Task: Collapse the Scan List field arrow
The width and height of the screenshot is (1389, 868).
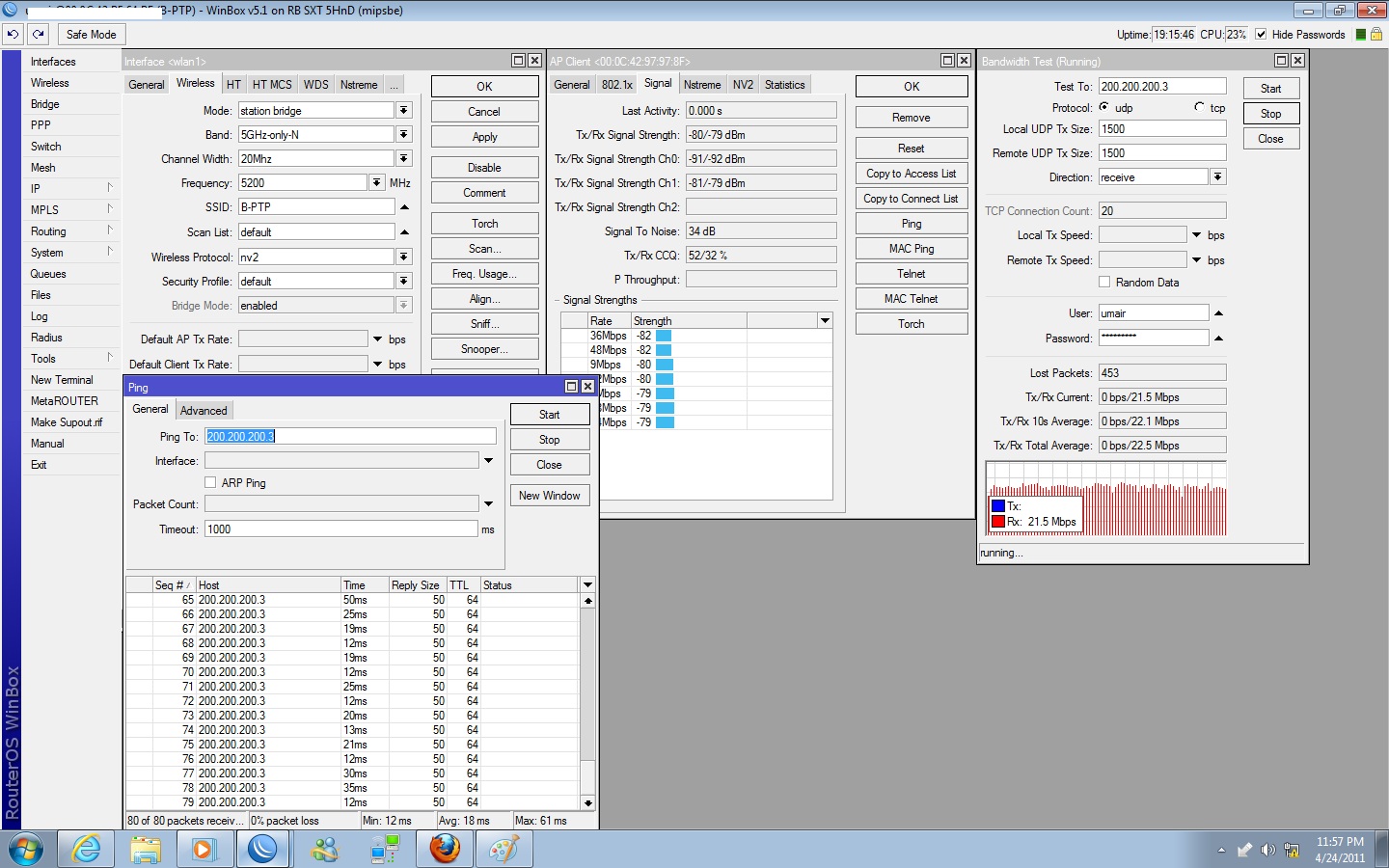Action: tap(404, 232)
